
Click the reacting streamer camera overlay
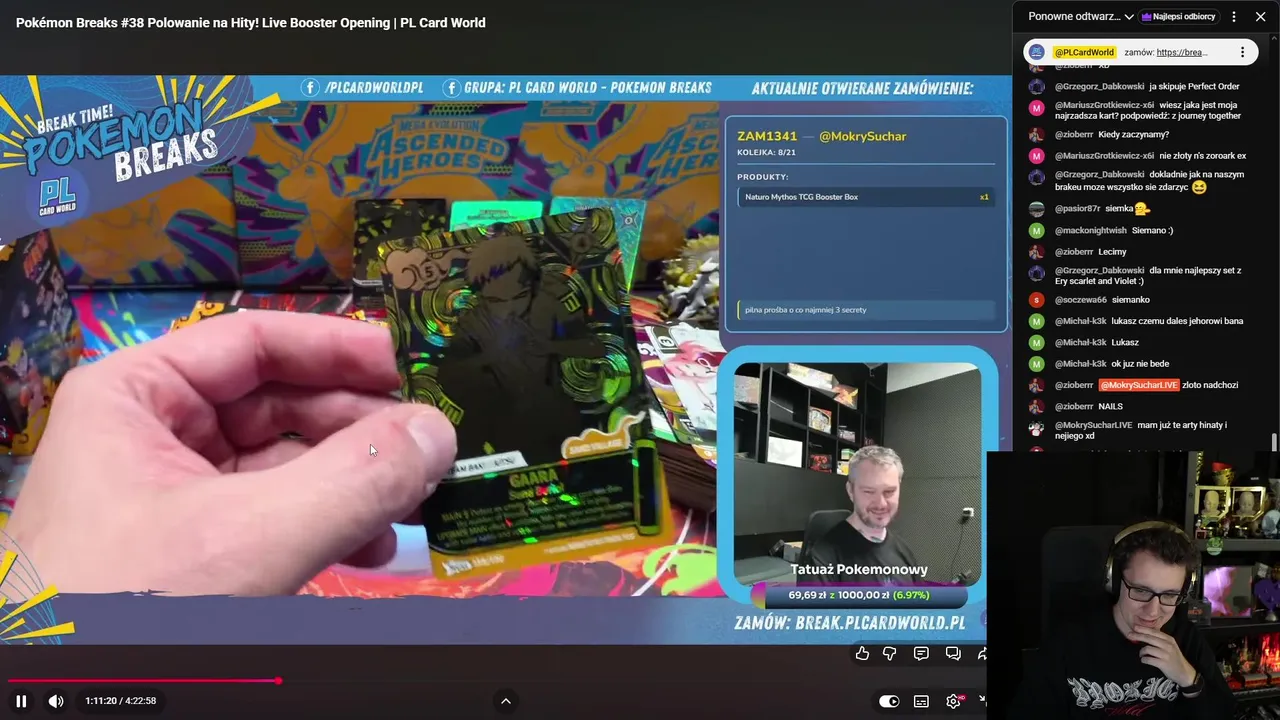pyautogui.click(x=1134, y=586)
